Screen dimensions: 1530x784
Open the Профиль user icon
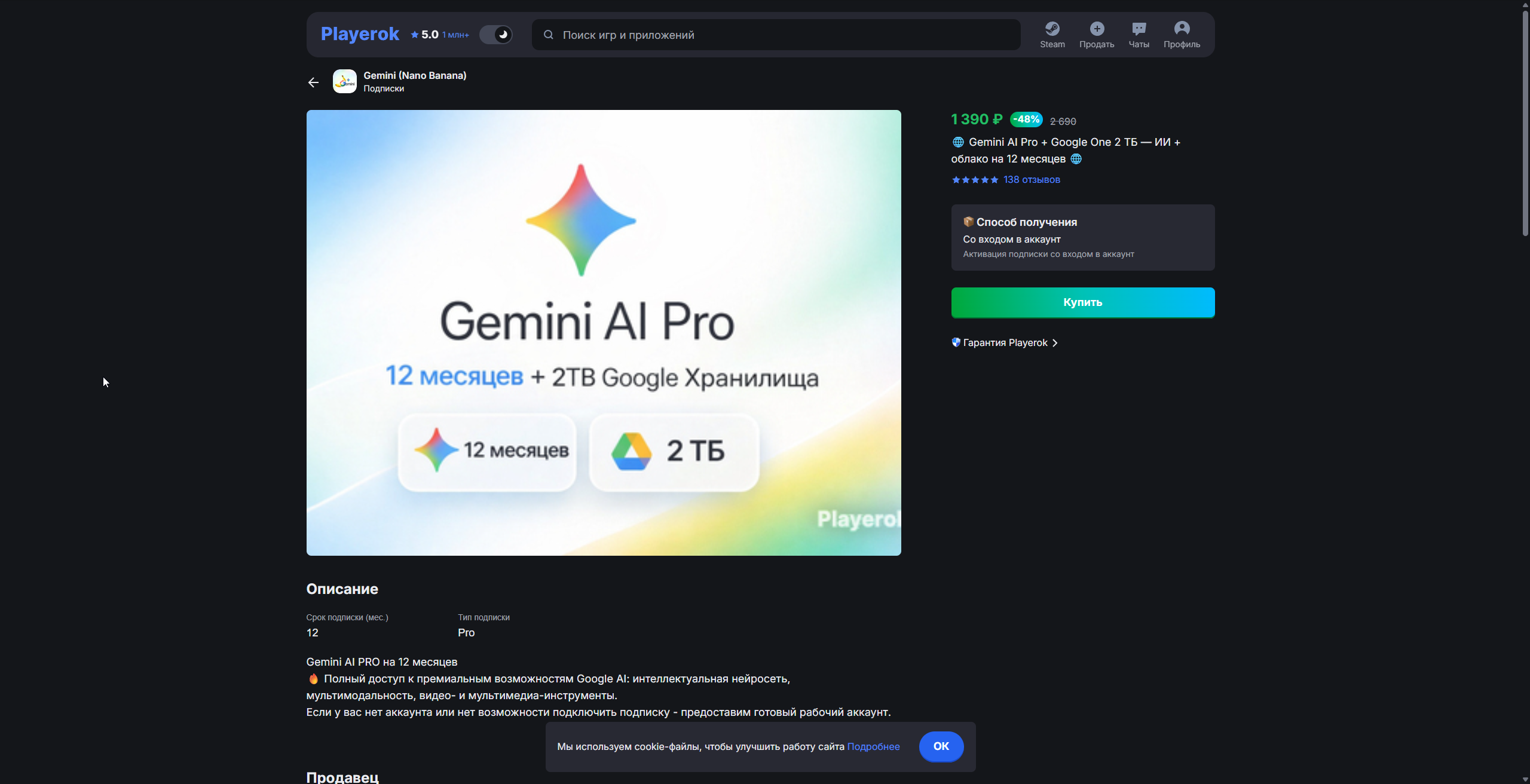point(1182,29)
